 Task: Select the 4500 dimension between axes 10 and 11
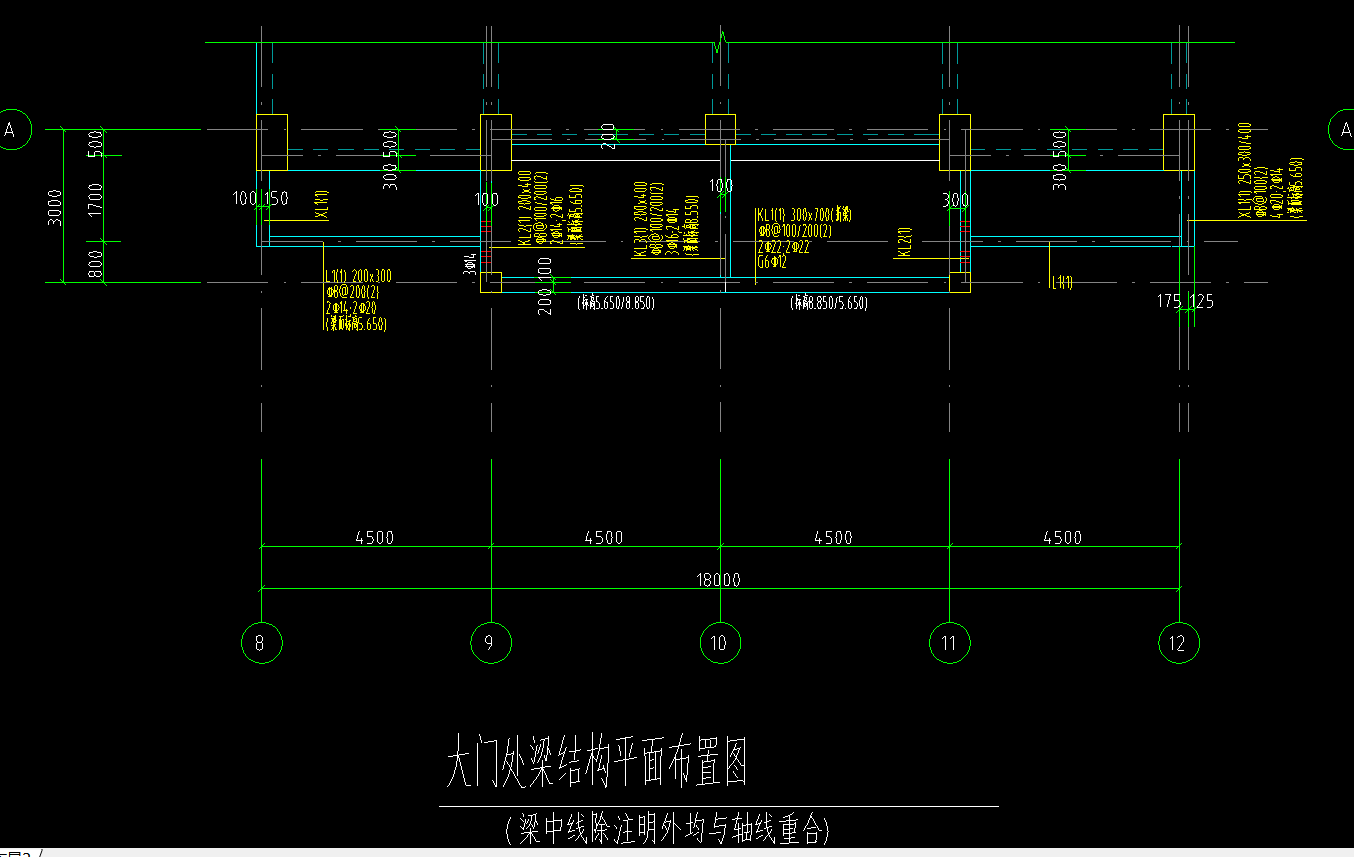pos(833,538)
